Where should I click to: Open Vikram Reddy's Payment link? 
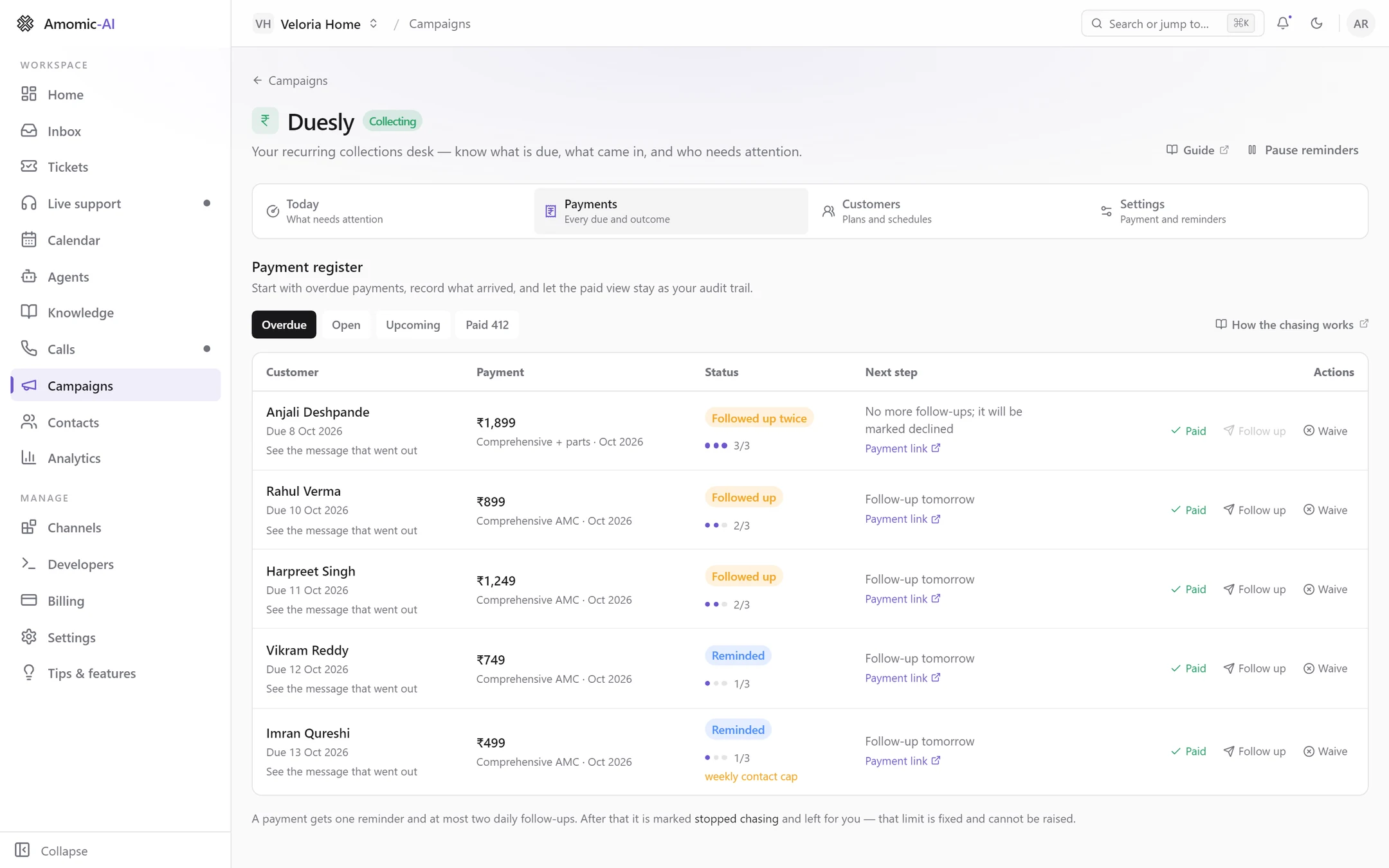[x=902, y=678]
